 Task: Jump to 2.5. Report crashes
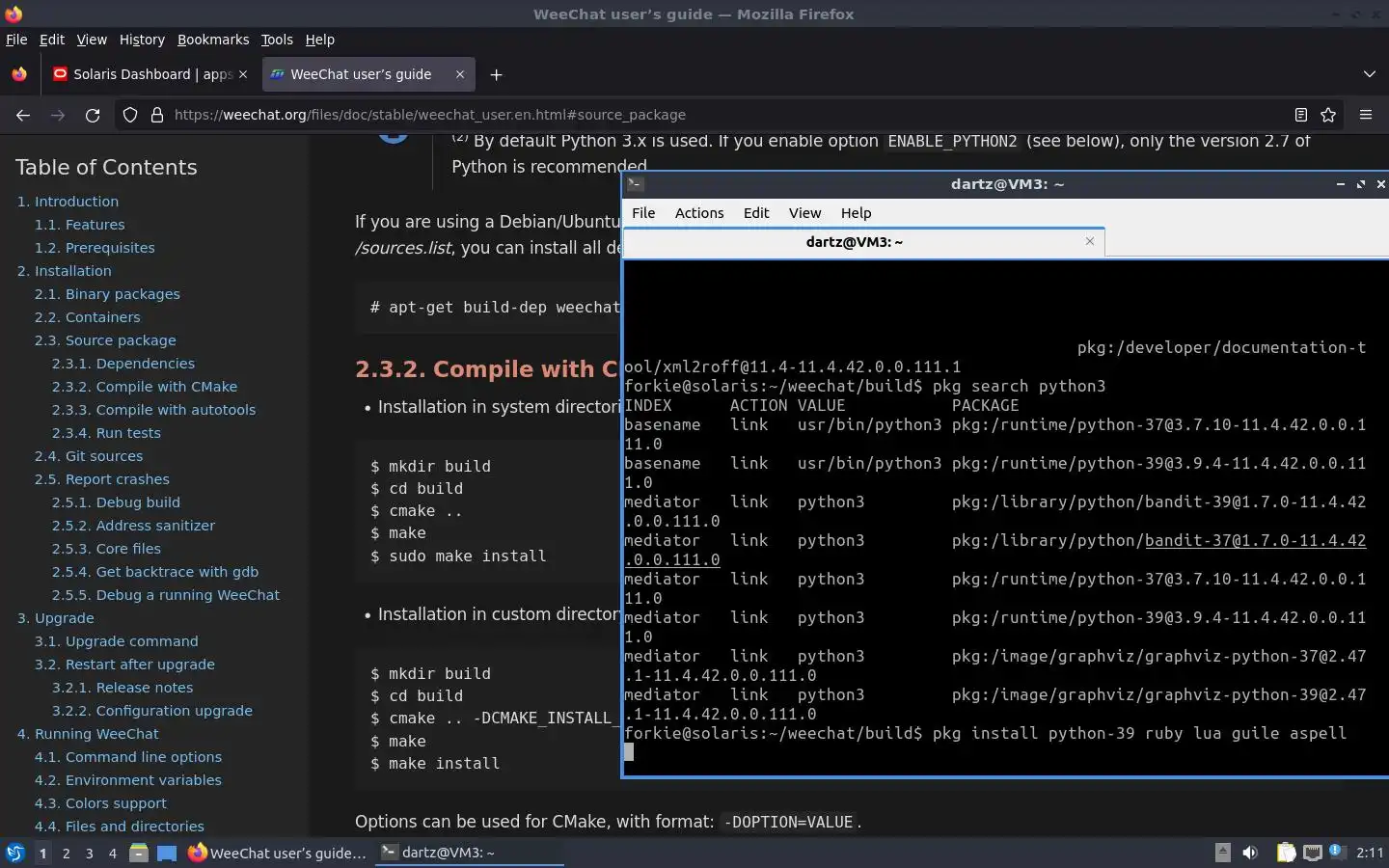click(102, 479)
